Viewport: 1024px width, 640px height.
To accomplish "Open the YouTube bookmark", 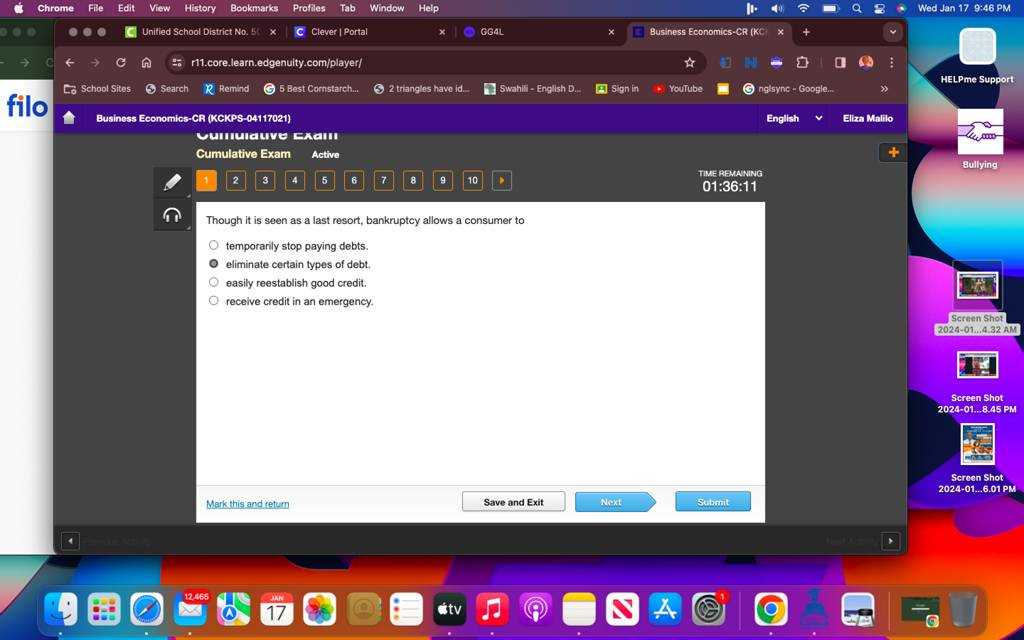I will tap(678, 89).
